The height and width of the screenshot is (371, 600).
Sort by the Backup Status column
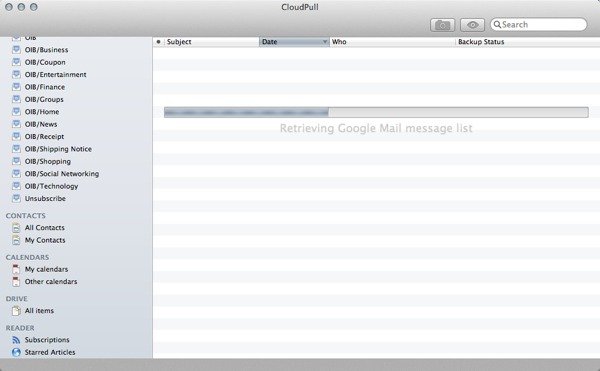pos(528,42)
